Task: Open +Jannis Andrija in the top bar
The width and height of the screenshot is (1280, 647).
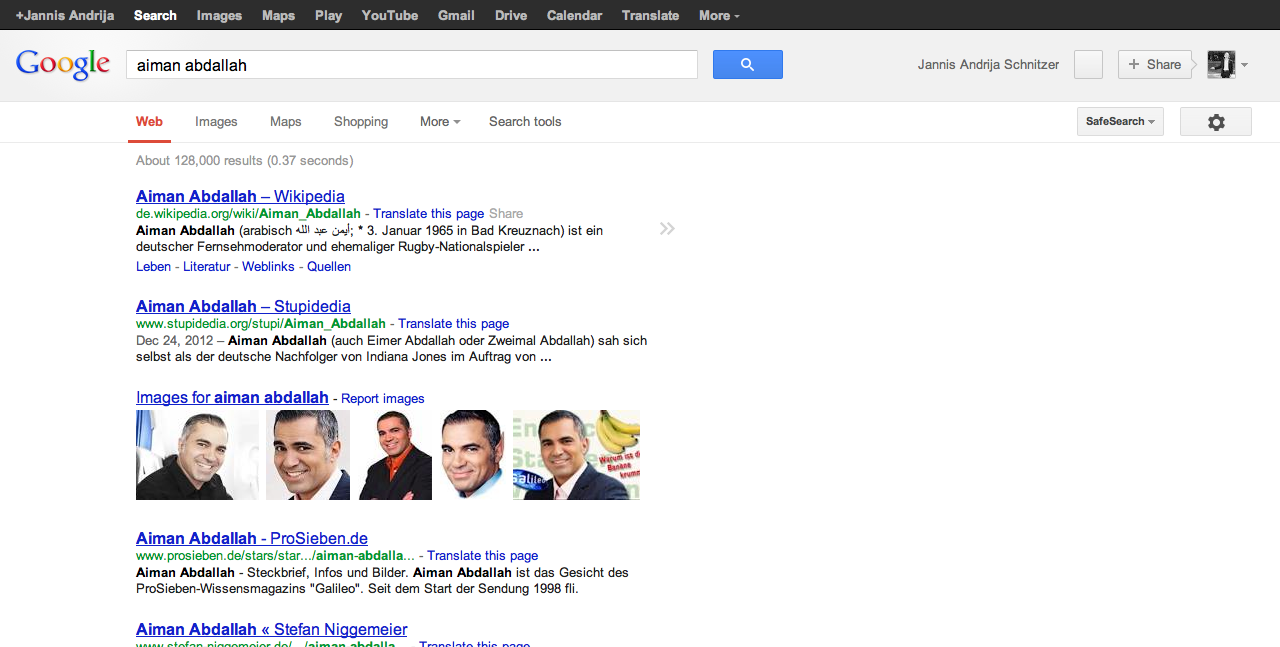Action: click(65, 15)
